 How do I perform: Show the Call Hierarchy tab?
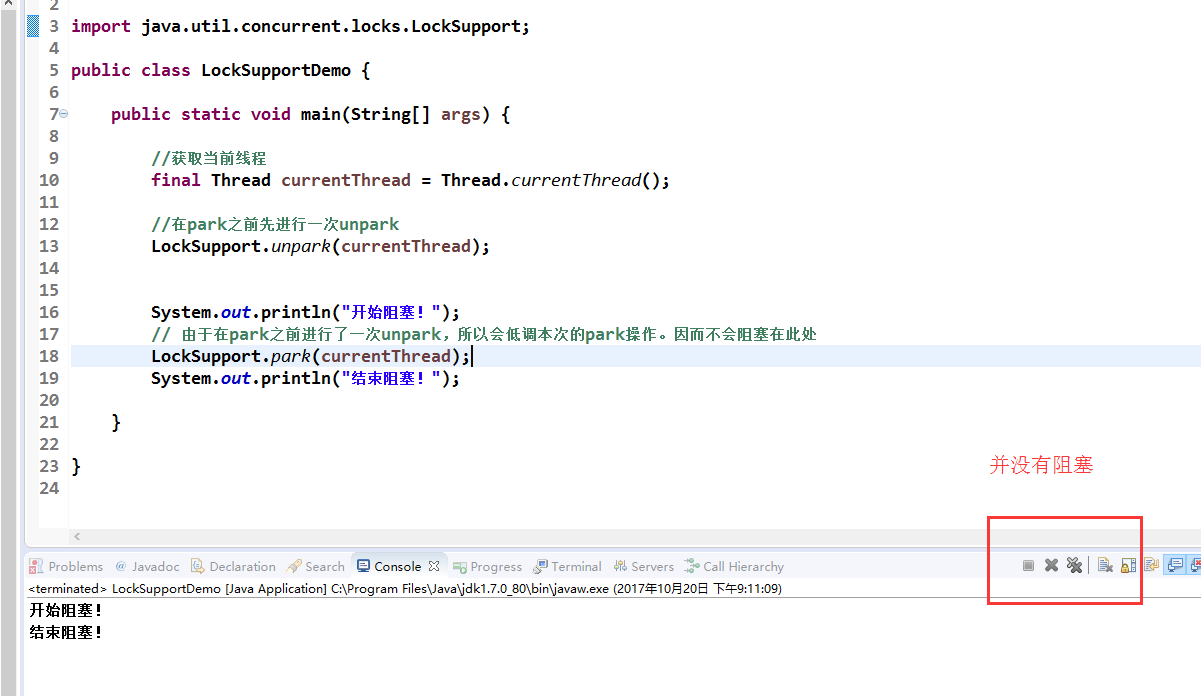734,566
